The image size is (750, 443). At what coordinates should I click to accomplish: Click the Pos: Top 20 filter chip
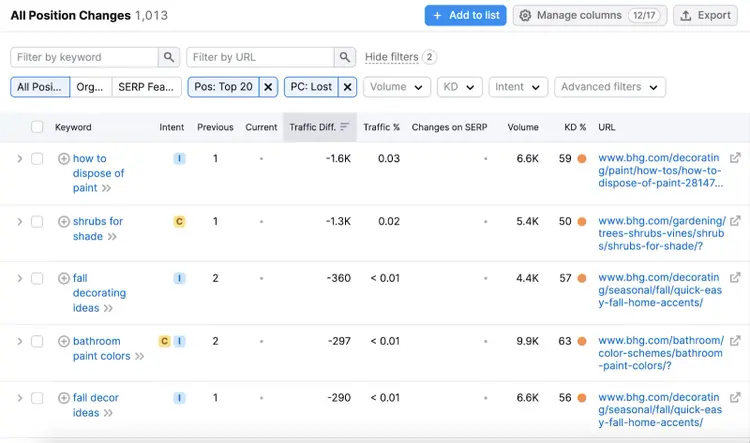pos(223,87)
